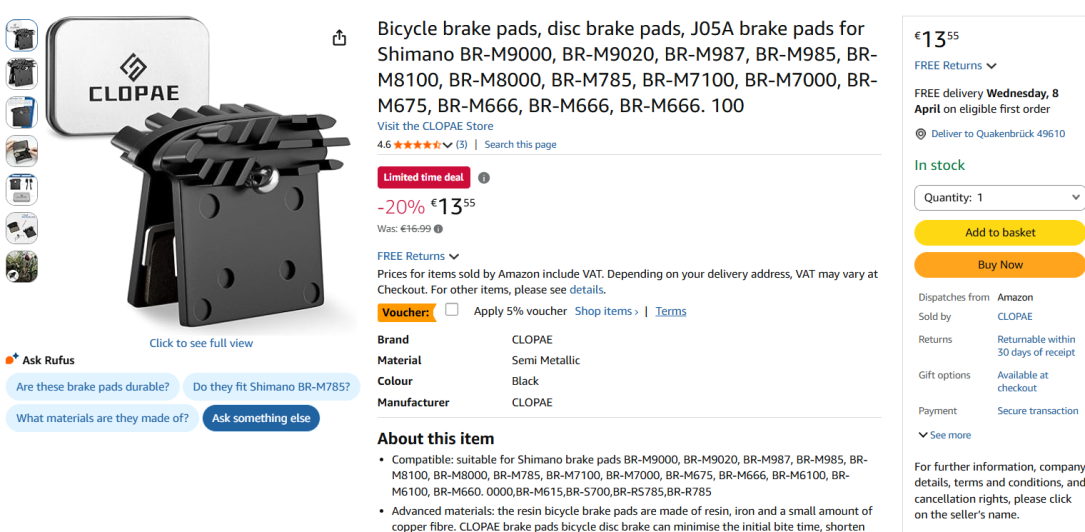The width and height of the screenshot is (1085, 532).
Task: Click the star rating icons
Action: [x=417, y=145]
